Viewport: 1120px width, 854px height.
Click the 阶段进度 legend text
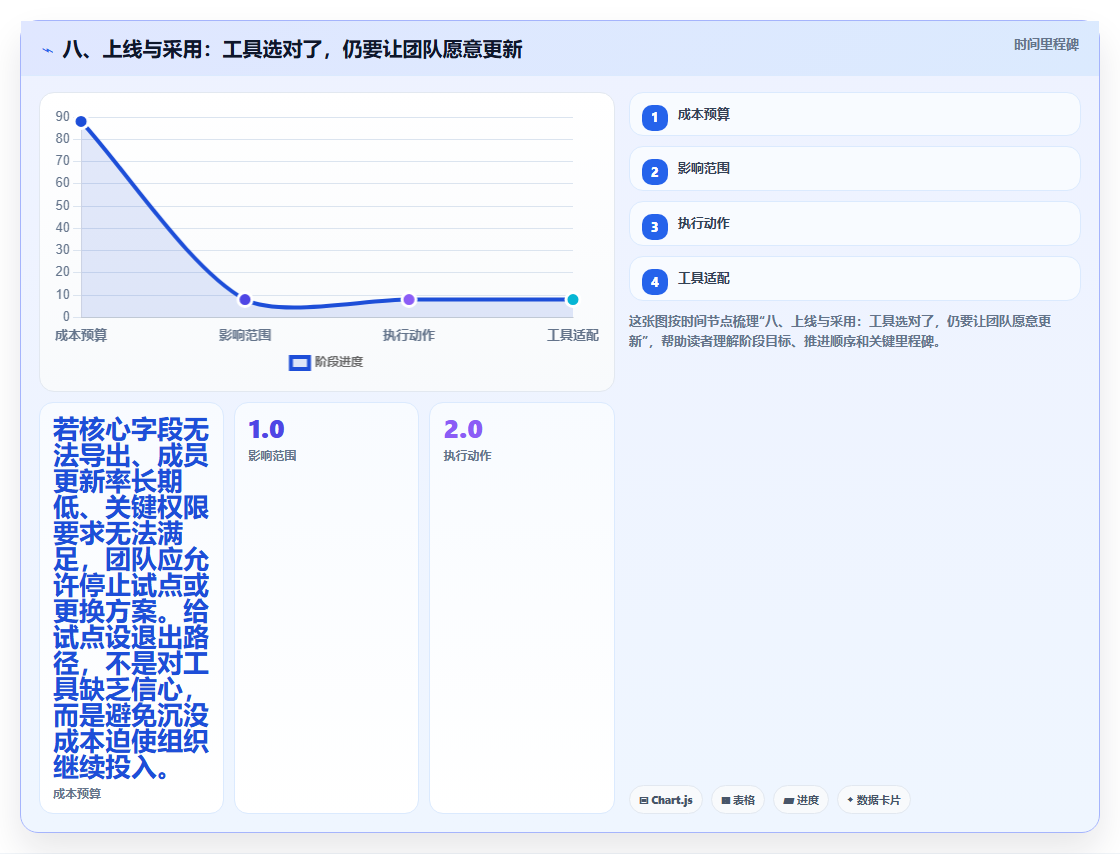[339, 362]
